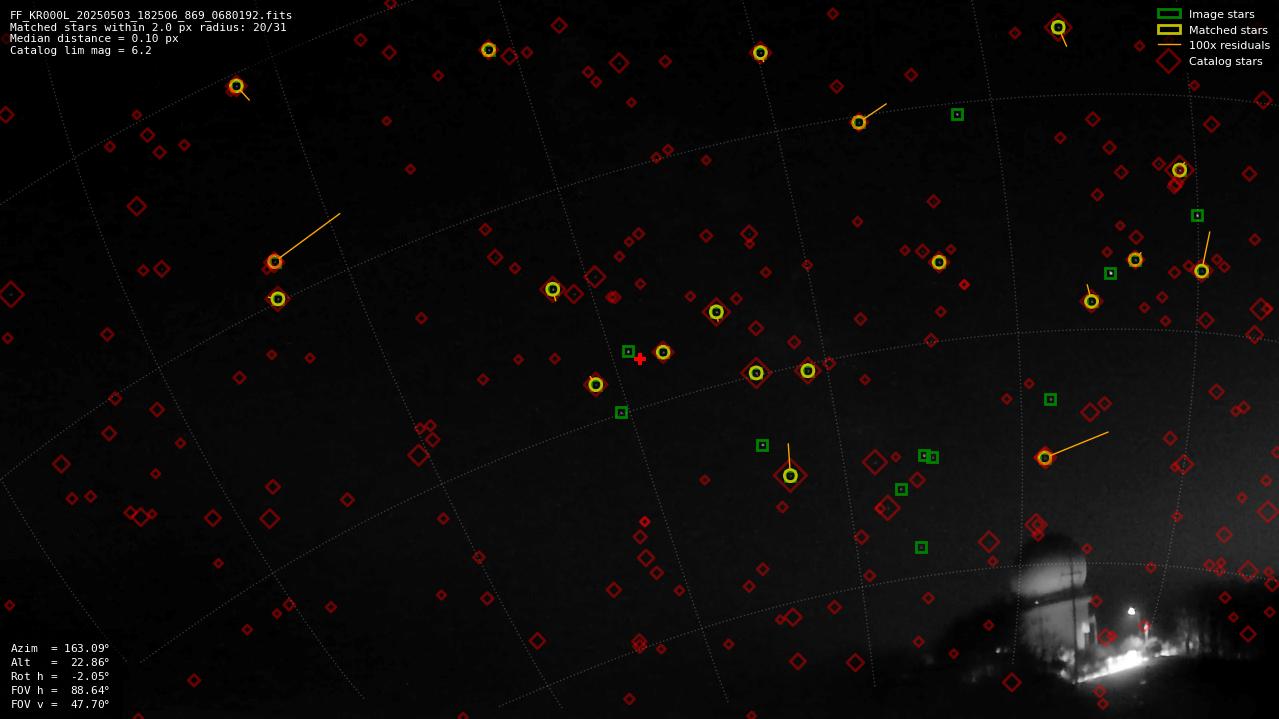Viewport: 1279px width, 719px height.
Task: Click the 'Rot h = -2.05°' readout
Action: (60, 676)
